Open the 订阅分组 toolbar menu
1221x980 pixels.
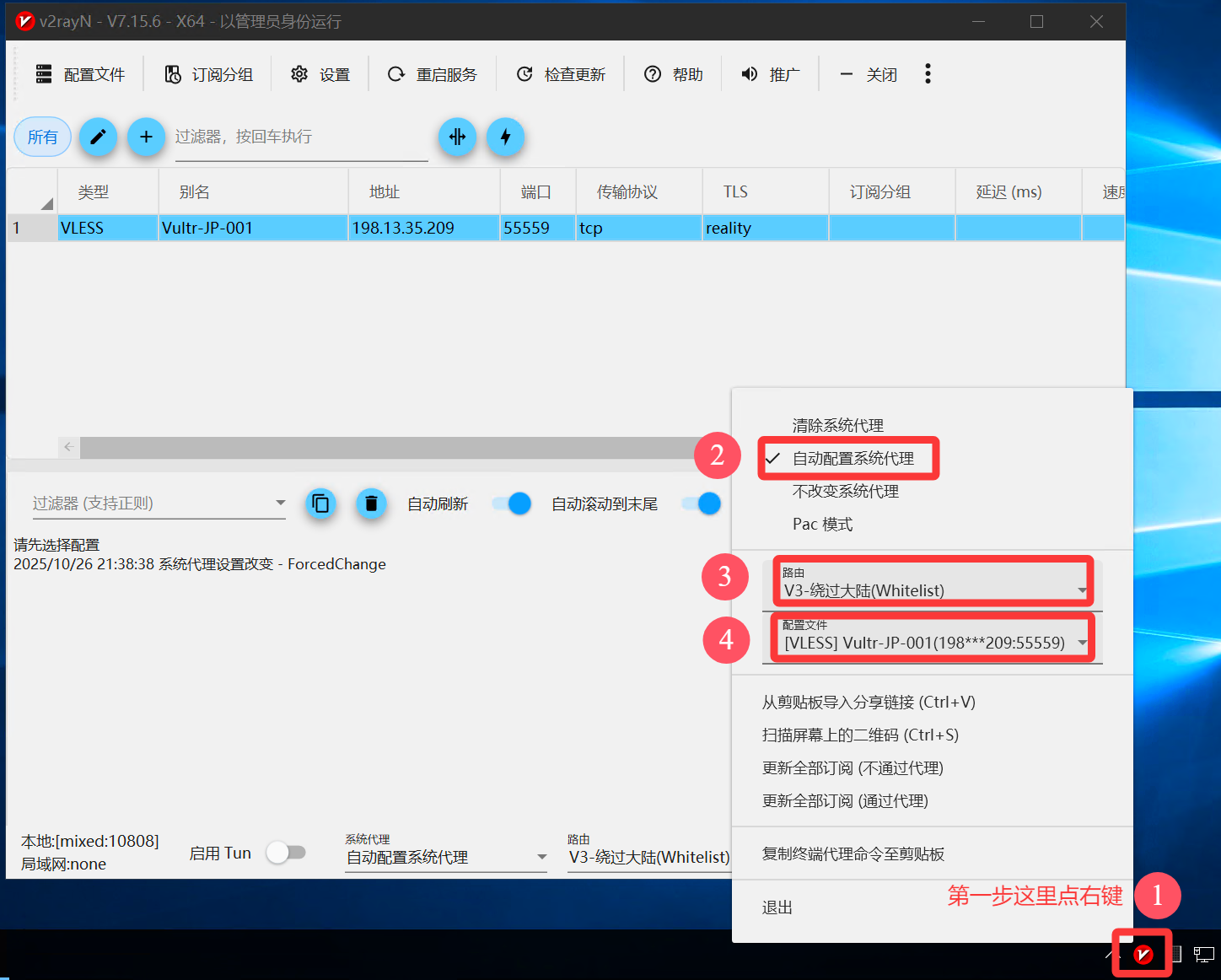tap(209, 74)
